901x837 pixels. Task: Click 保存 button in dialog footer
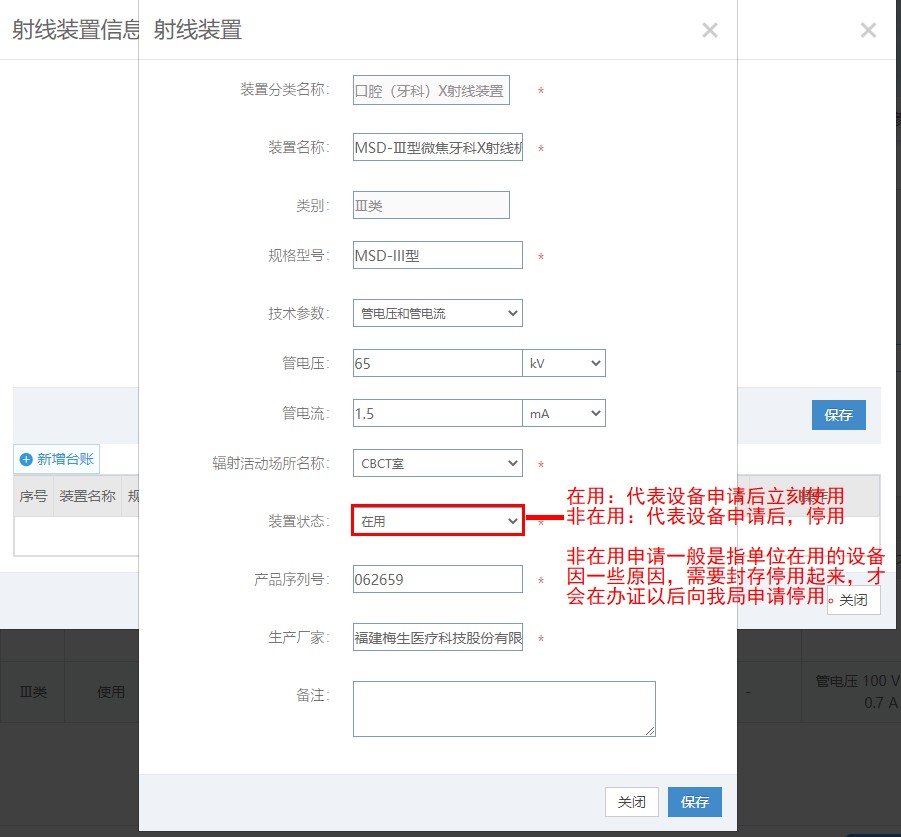(x=695, y=802)
